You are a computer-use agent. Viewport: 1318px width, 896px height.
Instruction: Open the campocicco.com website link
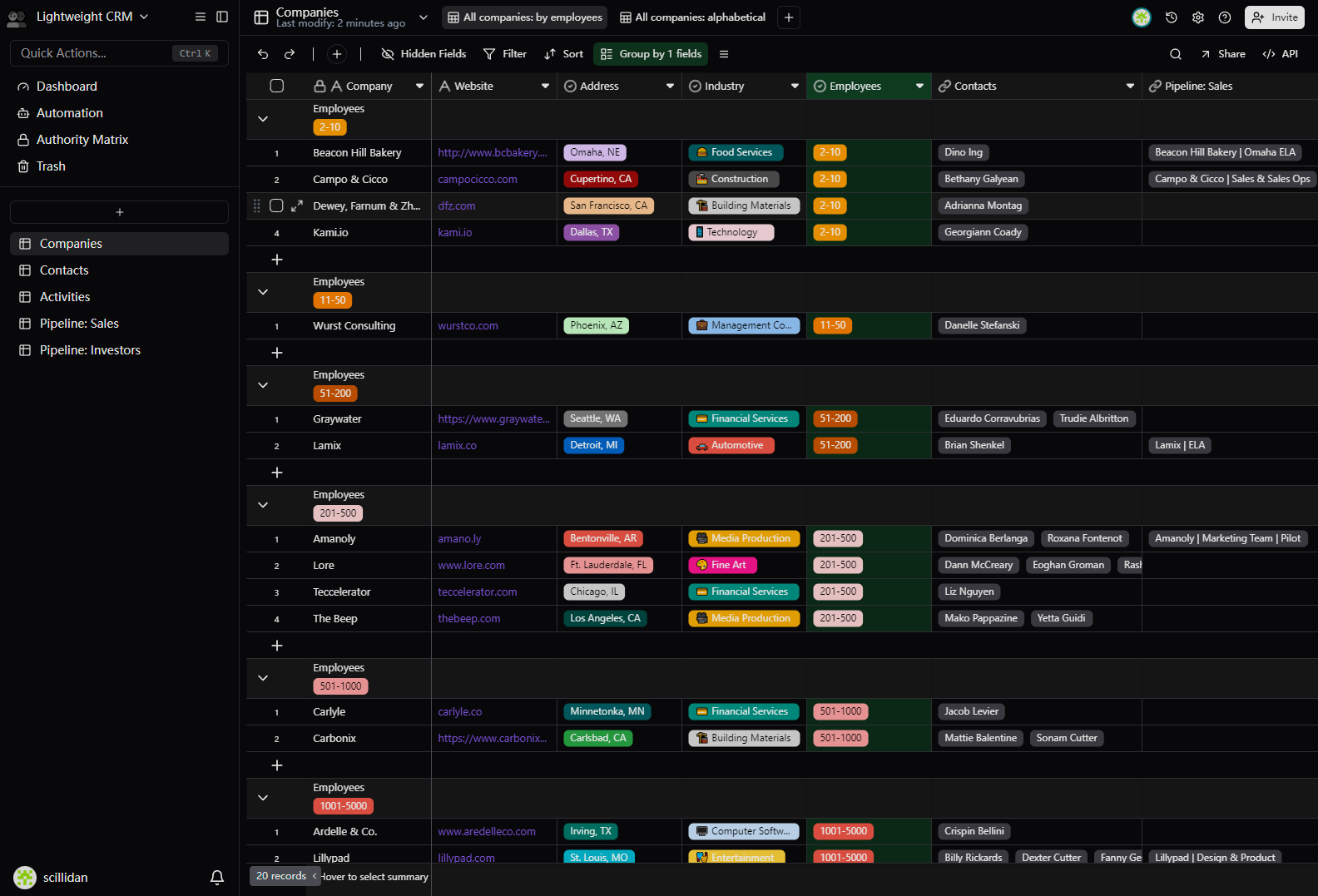478,180
